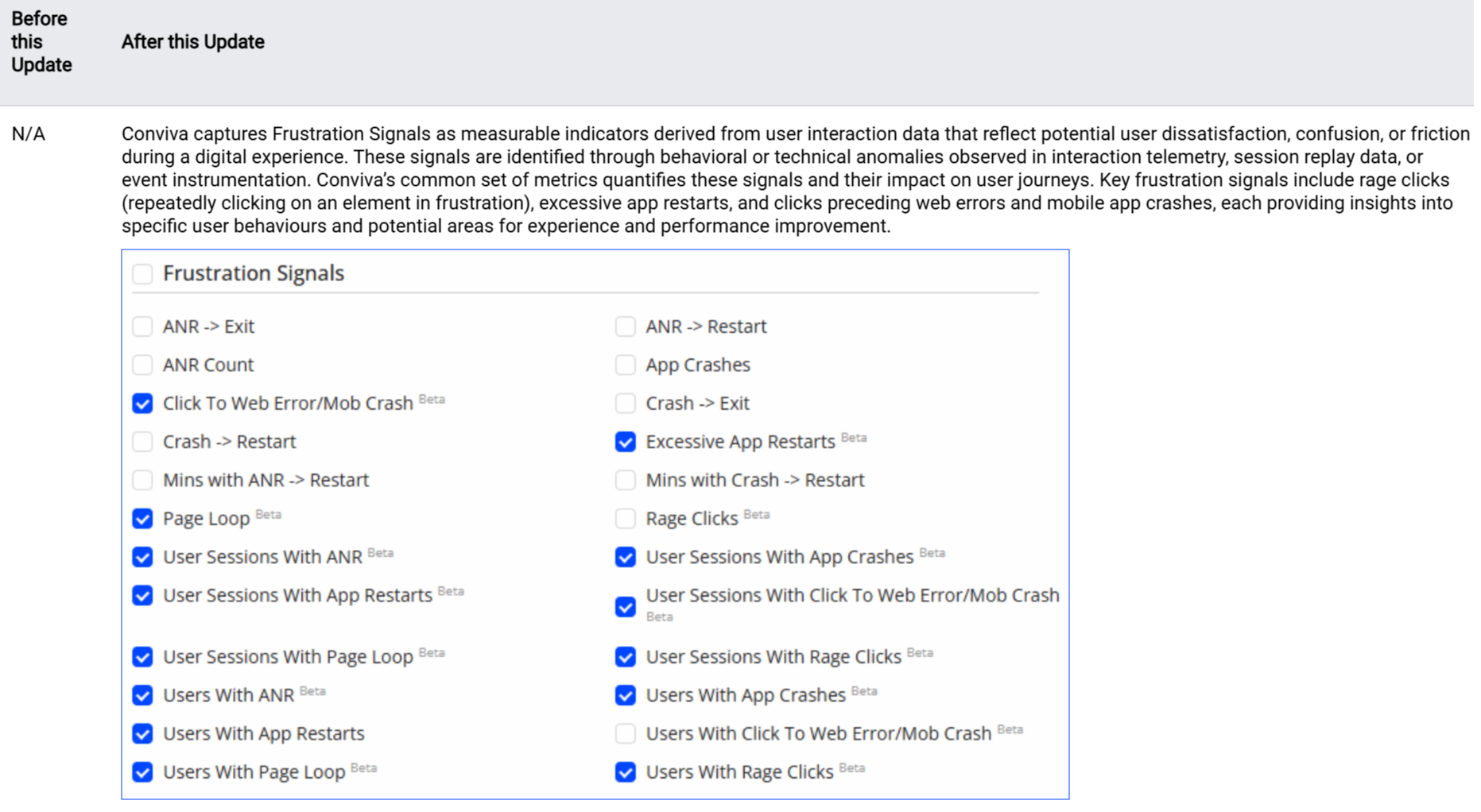Tick the Crash -> Restart checkbox
1481x812 pixels.
pyautogui.click(x=142, y=442)
